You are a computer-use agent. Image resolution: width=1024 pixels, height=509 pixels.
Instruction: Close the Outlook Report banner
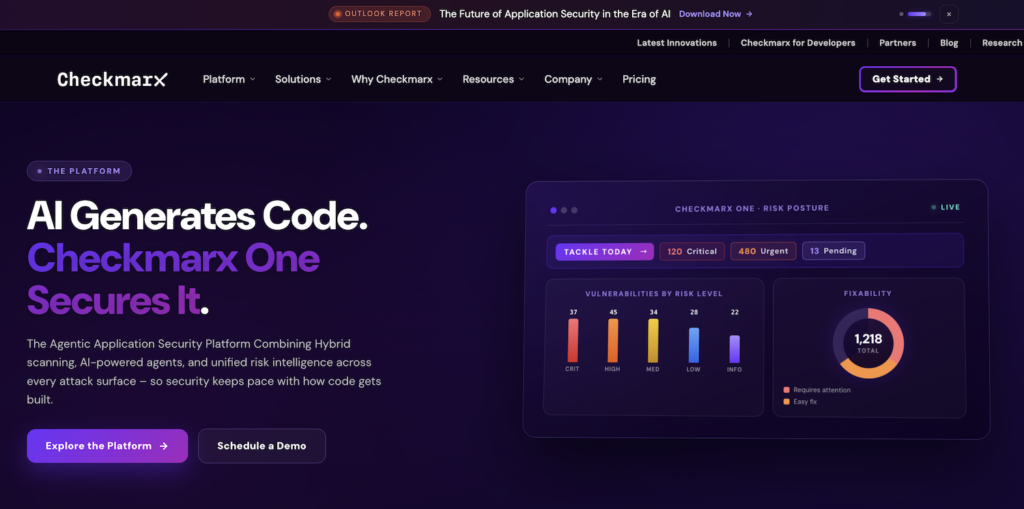948,14
